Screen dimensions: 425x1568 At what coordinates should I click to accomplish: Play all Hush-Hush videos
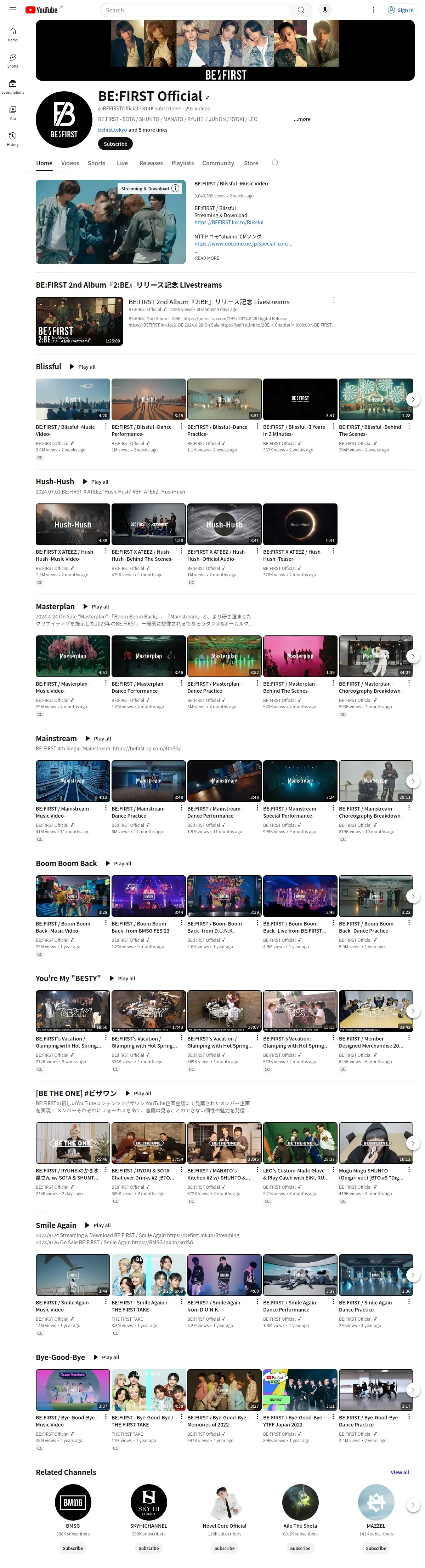95,482
